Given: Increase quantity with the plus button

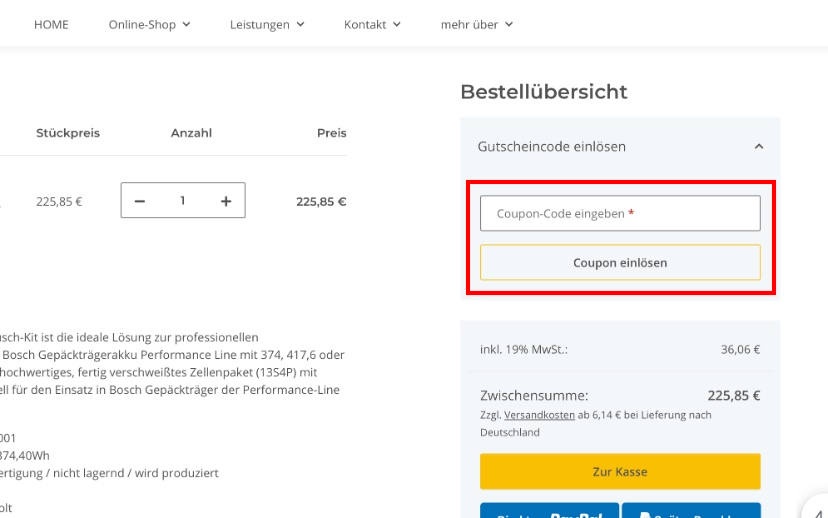Looking at the screenshot, I should (x=226, y=201).
